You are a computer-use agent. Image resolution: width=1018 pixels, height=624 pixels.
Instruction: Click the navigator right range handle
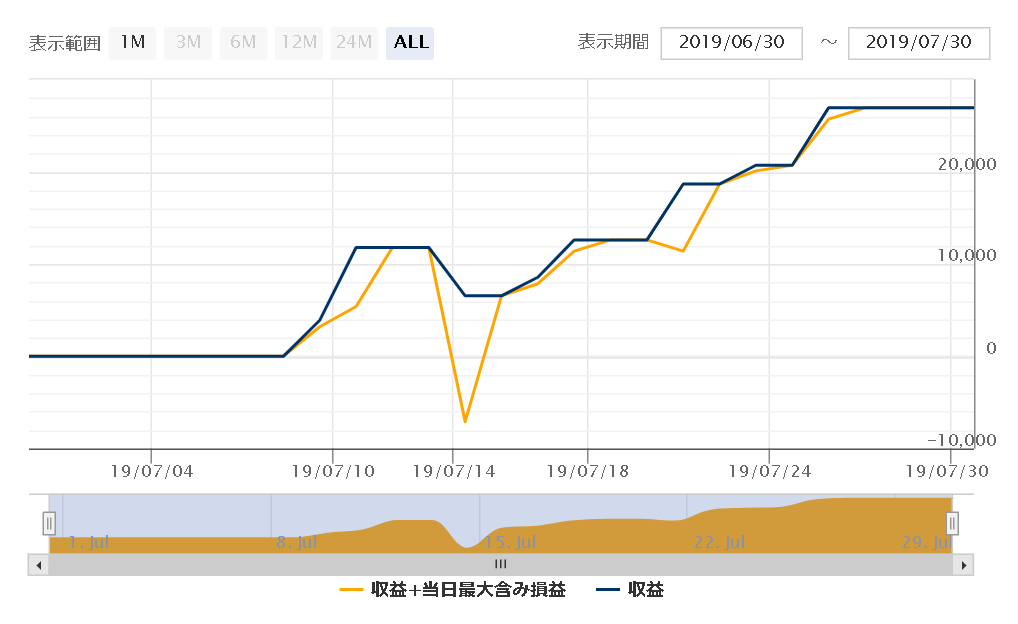click(952, 523)
